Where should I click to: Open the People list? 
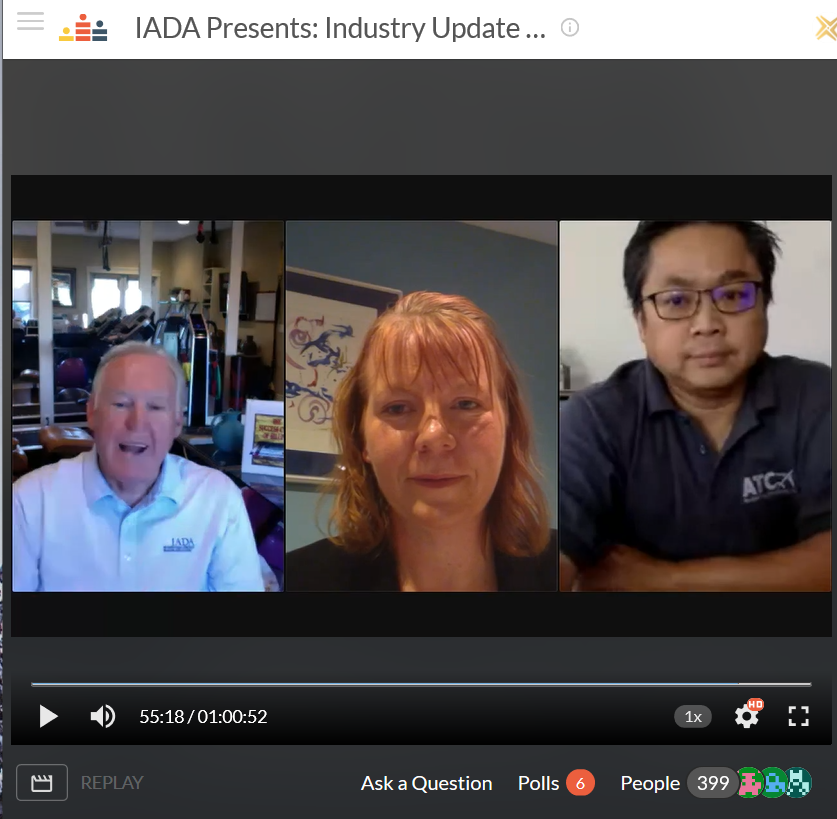[x=650, y=783]
